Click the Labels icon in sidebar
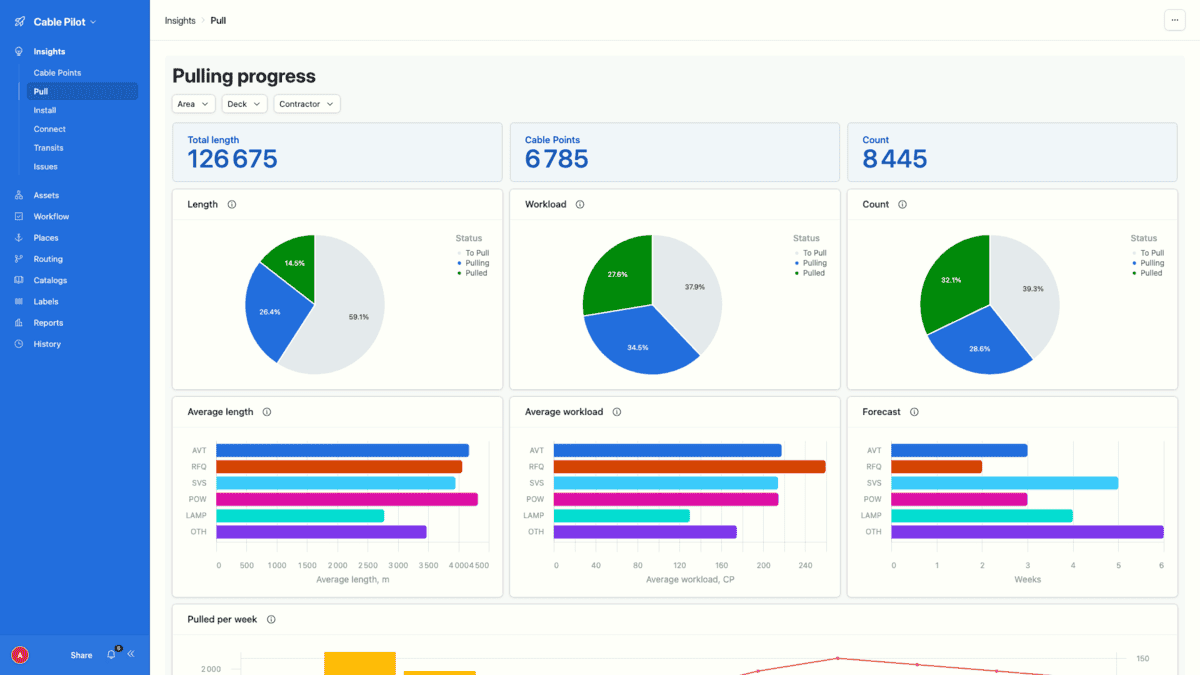The width and height of the screenshot is (1200, 675). coord(19,302)
